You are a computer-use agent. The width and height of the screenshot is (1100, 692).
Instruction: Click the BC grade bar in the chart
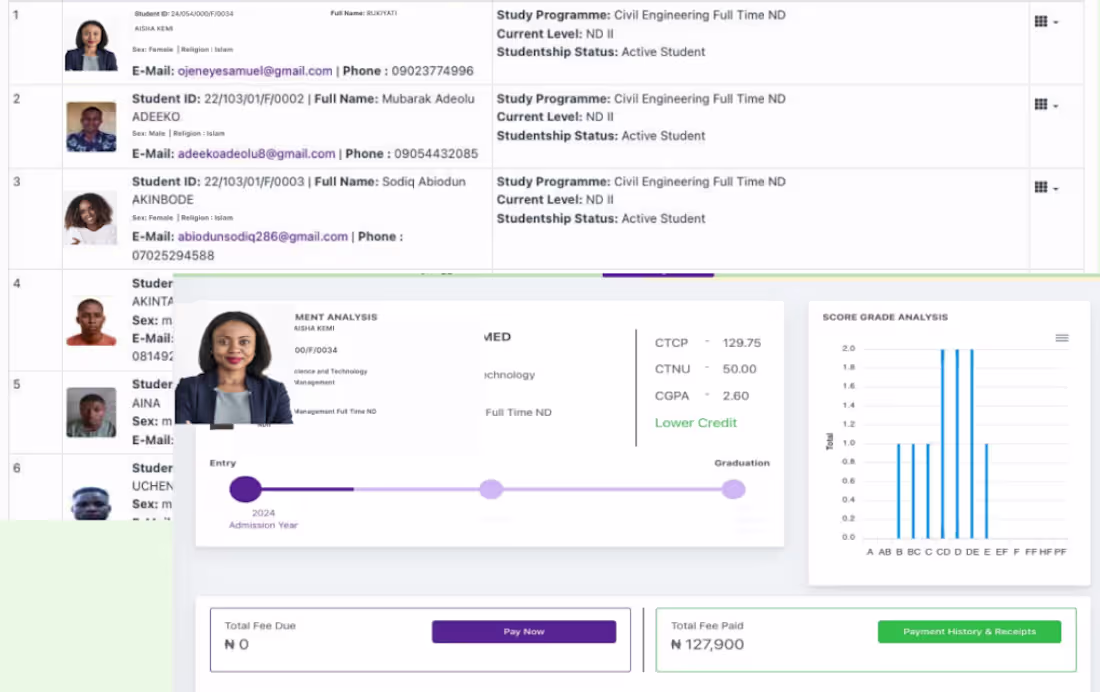[913, 491]
